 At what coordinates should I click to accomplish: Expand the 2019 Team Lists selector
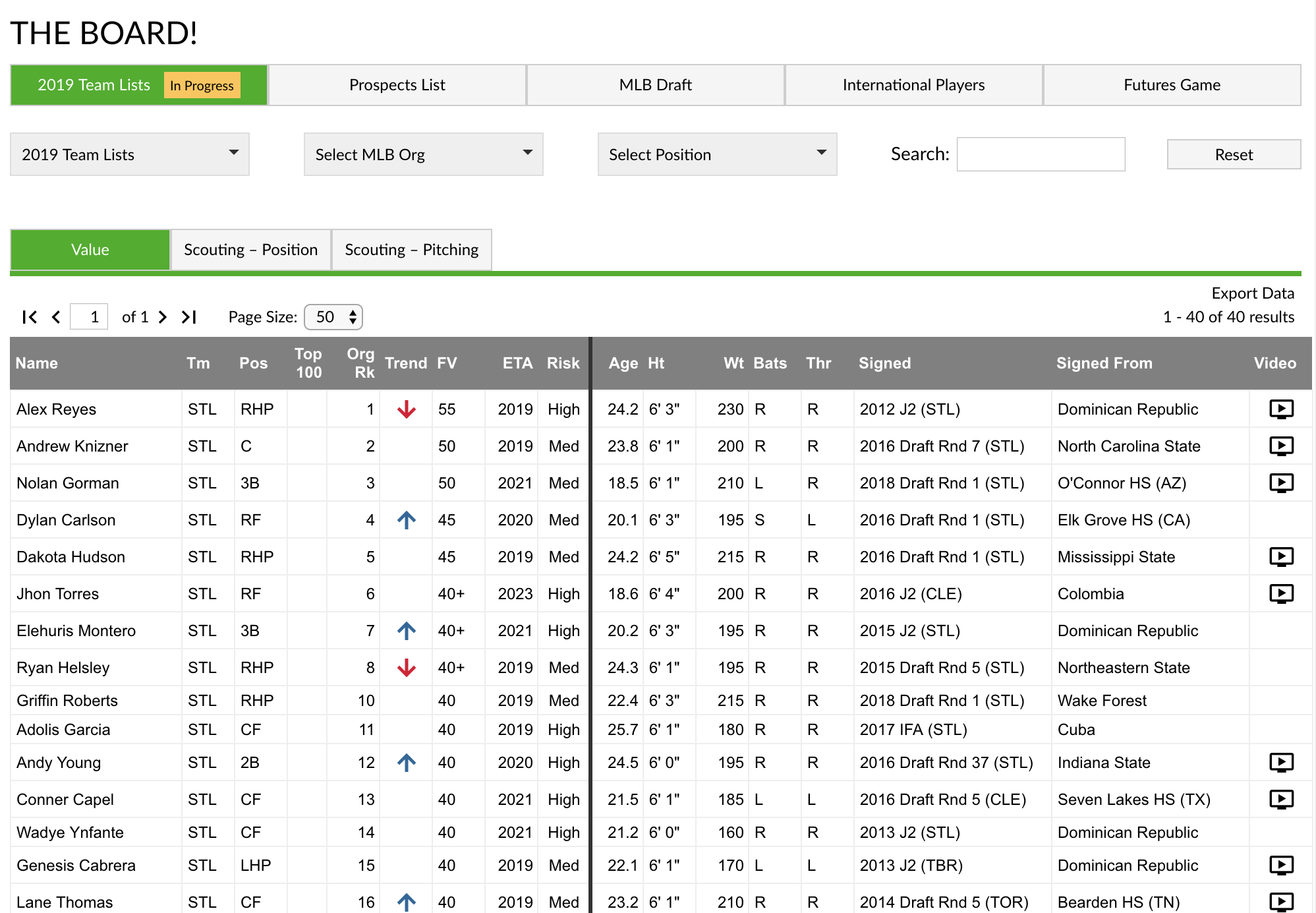click(129, 154)
